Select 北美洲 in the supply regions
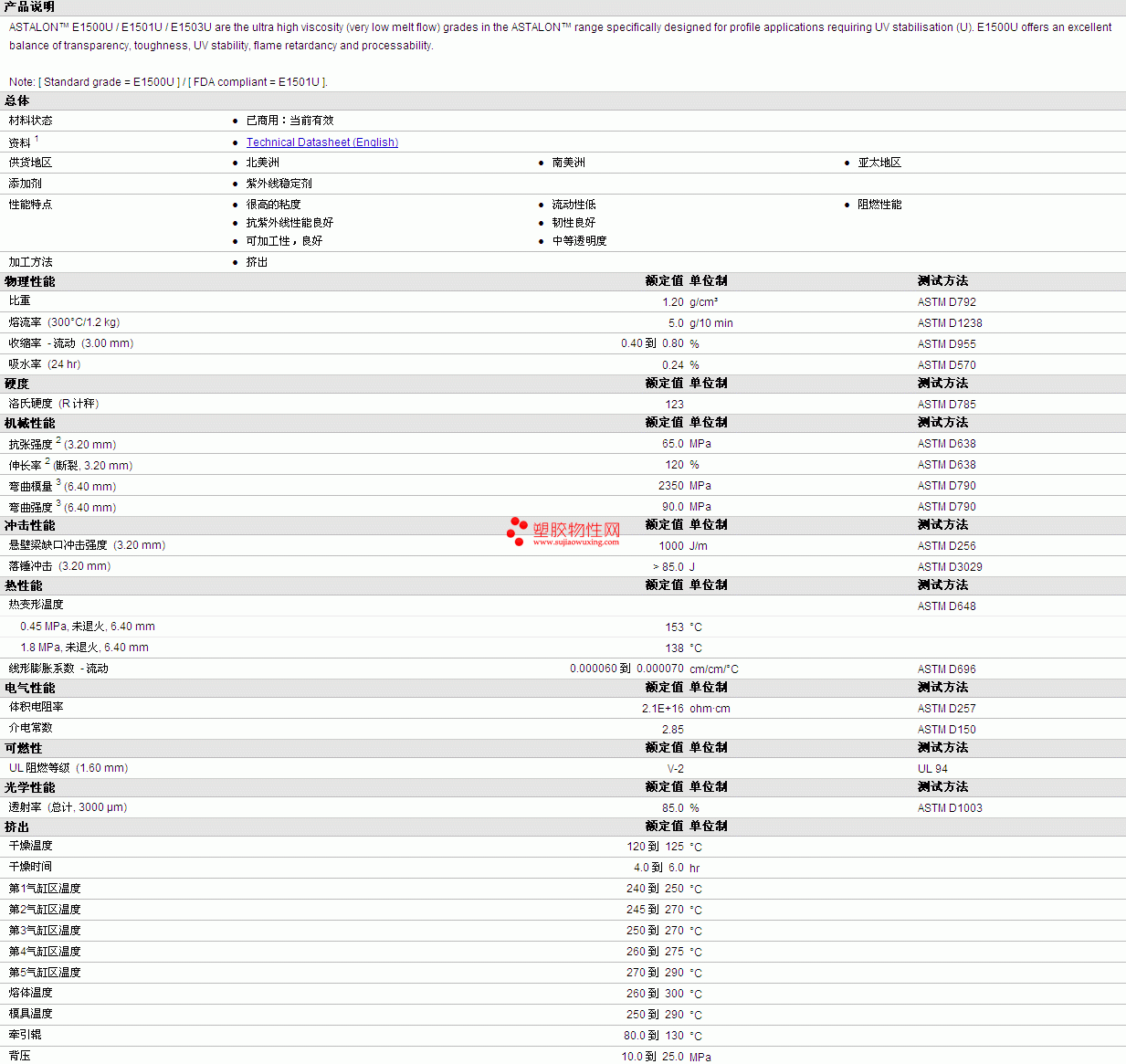 point(263,163)
